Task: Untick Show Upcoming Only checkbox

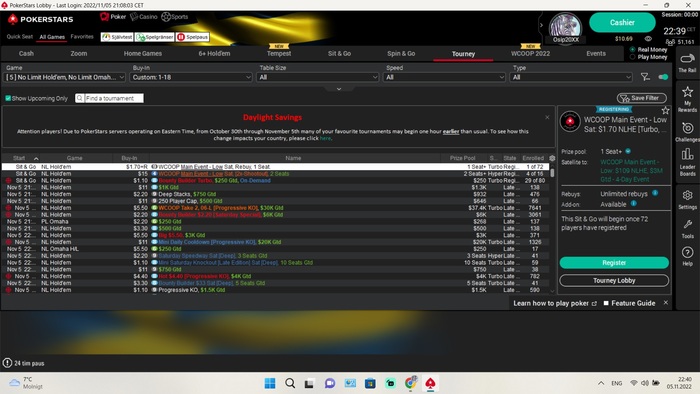Action: (8, 98)
